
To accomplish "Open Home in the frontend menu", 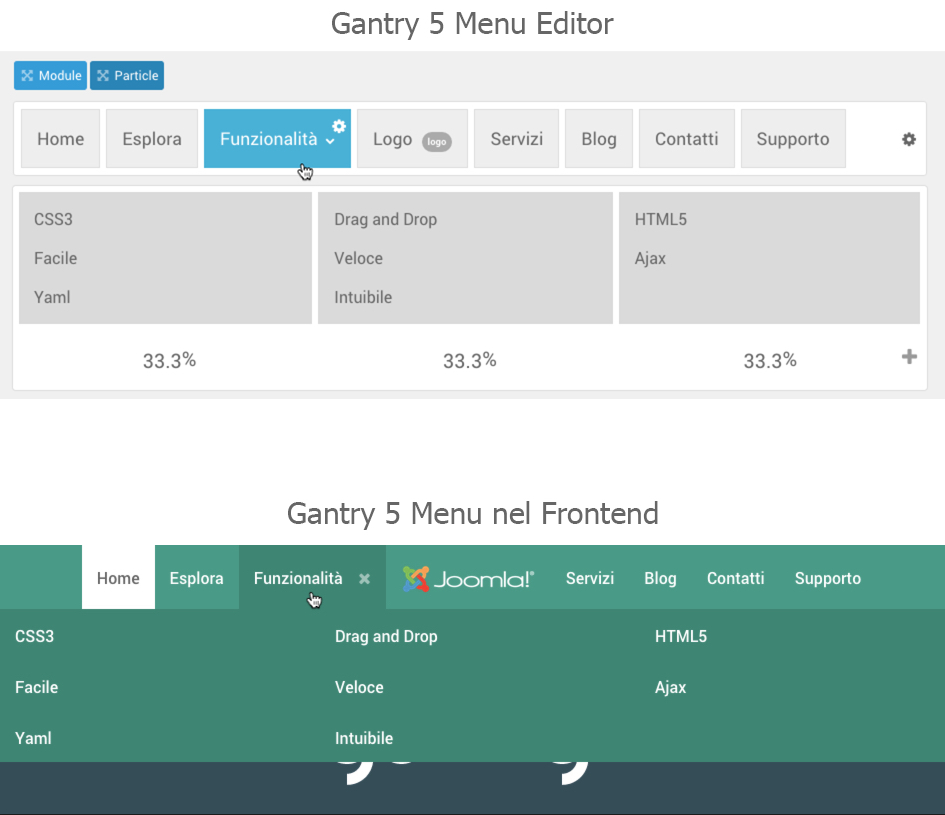I will point(118,577).
